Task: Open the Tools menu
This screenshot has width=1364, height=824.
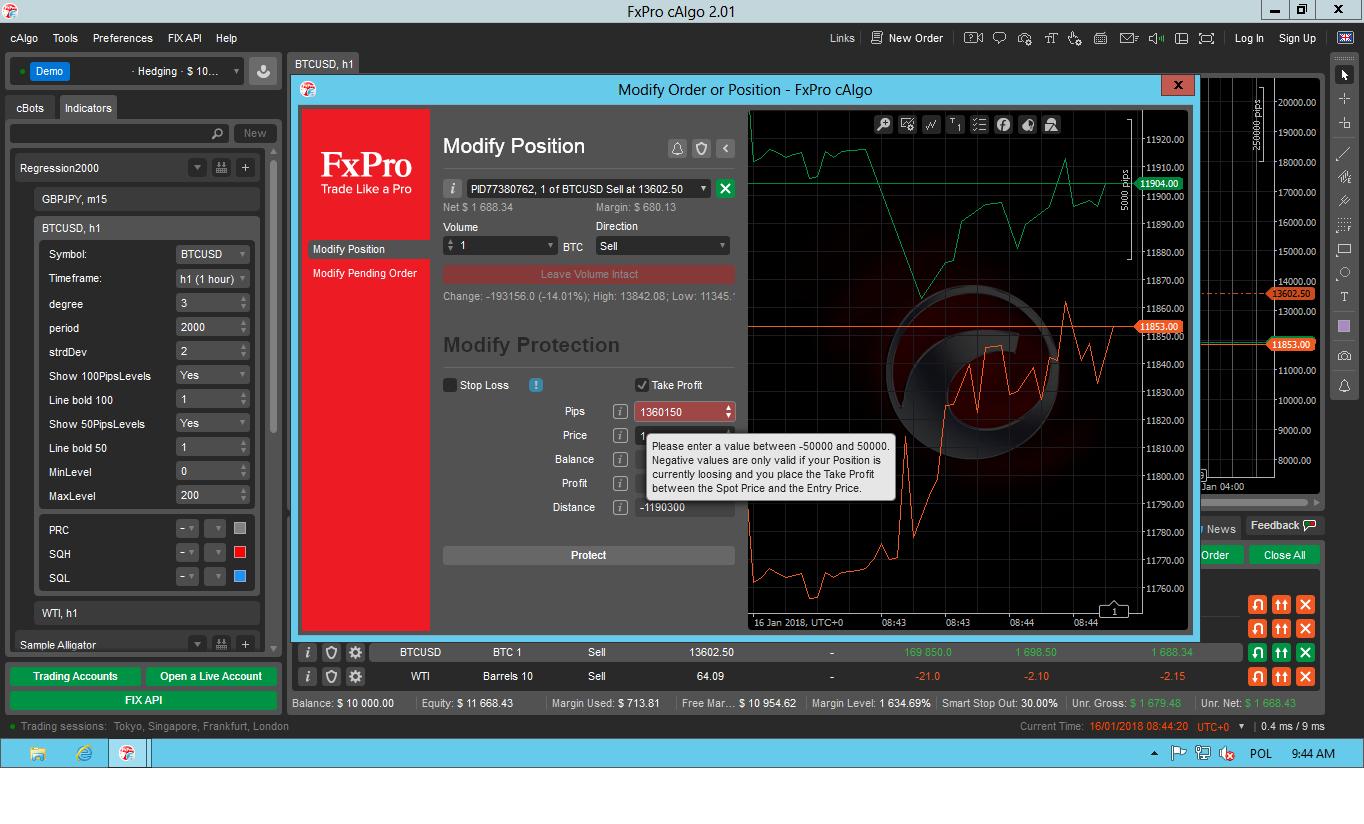Action: click(65, 38)
